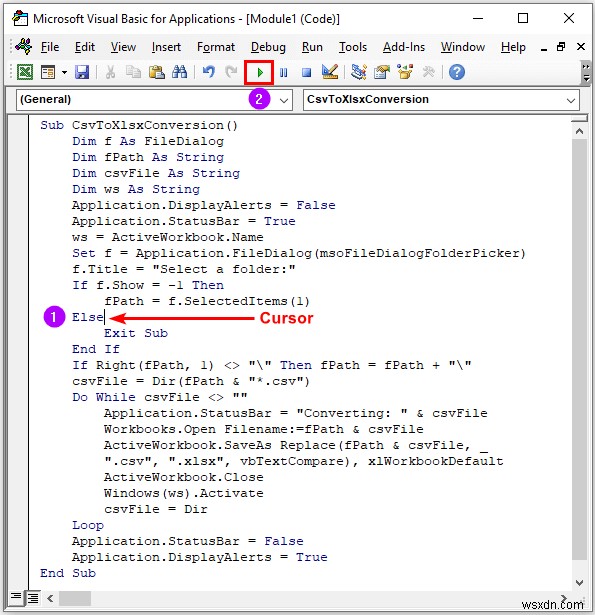Expand the CsvToXlsxConversion procedure dropdown
Image resolution: width=595 pixels, height=615 pixels.
coord(571,100)
